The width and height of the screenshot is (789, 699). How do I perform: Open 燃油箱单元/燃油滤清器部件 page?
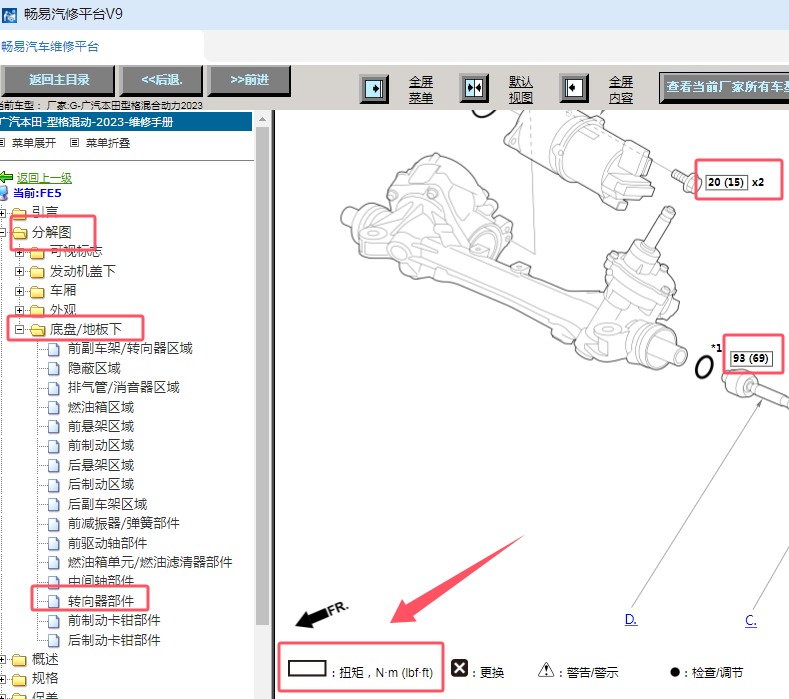coord(150,562)
